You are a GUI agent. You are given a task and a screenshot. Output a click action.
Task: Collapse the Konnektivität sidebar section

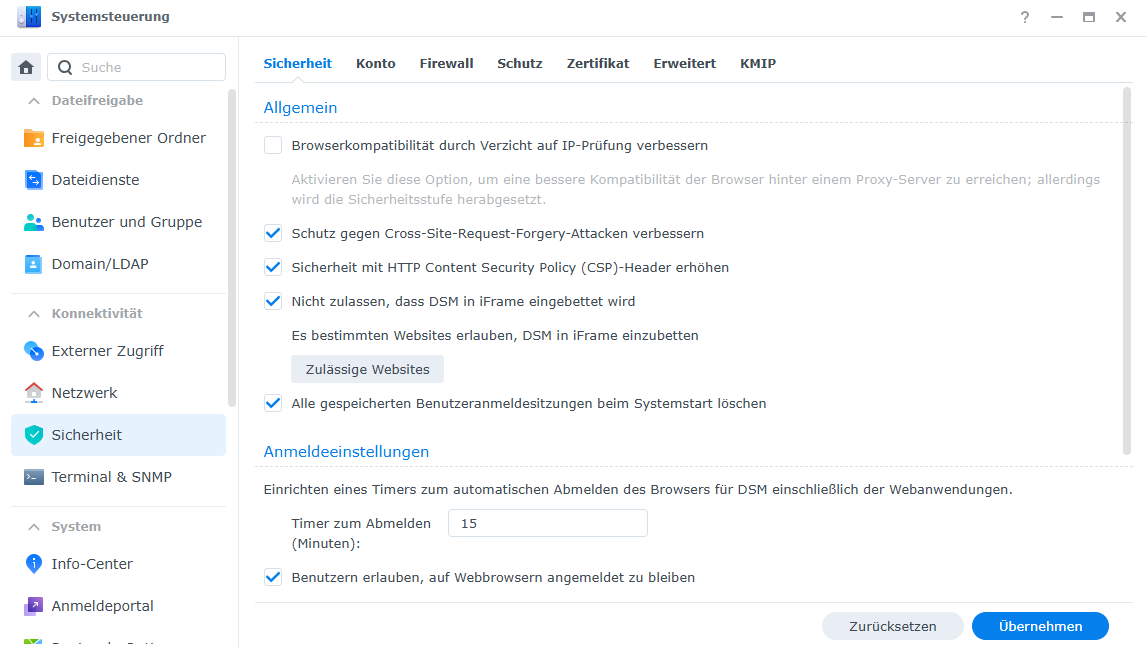(x=34, y=314)
